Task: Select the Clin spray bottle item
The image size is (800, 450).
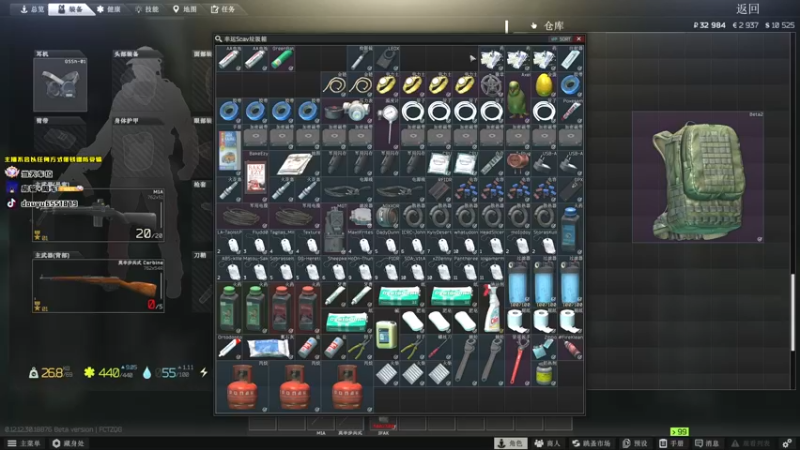Action: point(491,308)
